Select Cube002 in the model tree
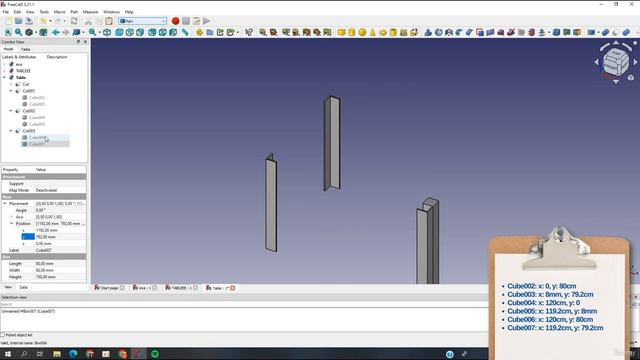This screenshot has height=360, width=640. [37, 98]
